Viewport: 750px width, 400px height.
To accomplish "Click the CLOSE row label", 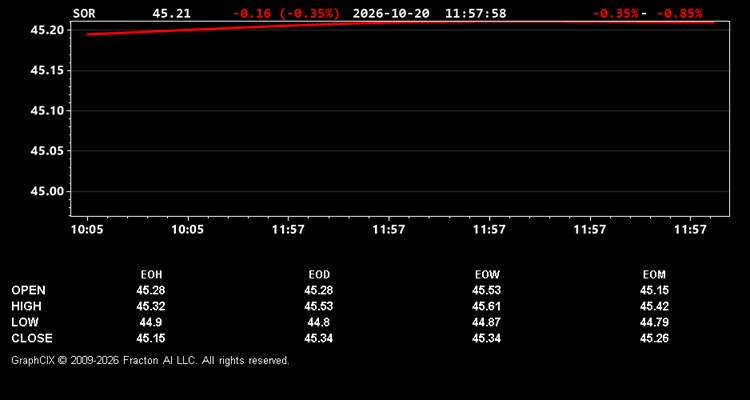I will point(32,338).
